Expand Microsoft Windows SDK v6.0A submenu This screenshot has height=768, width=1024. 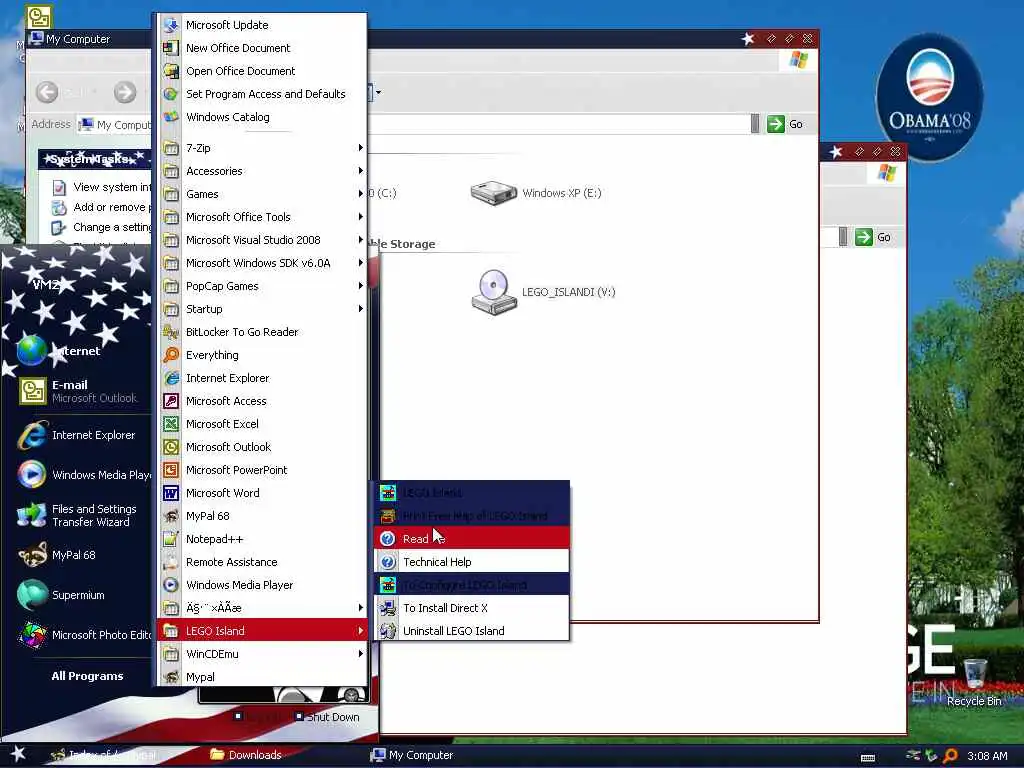pyautogui.click(x=262, y=263)
